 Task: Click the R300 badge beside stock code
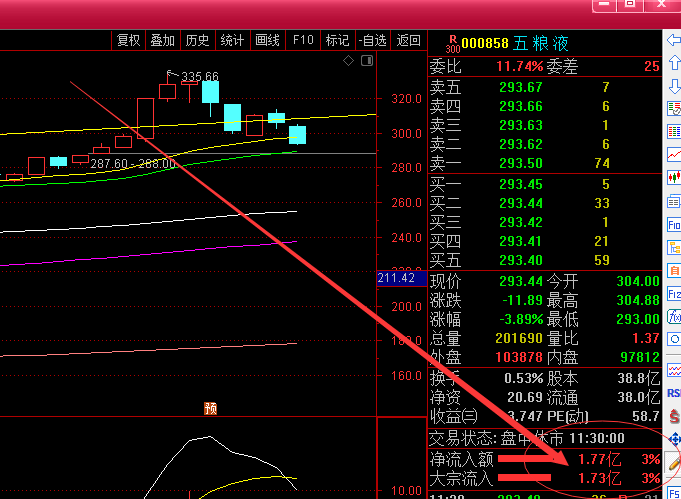pos(453,44)
